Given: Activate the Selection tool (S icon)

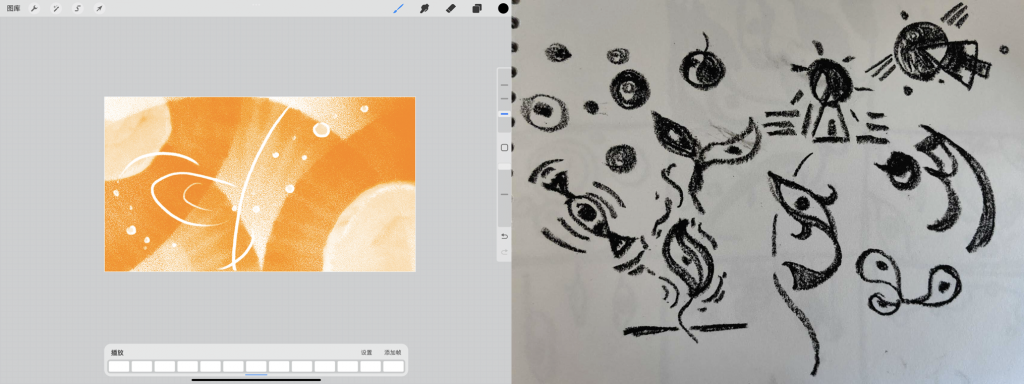Looking at the screenshot, I should pos(78,8).
